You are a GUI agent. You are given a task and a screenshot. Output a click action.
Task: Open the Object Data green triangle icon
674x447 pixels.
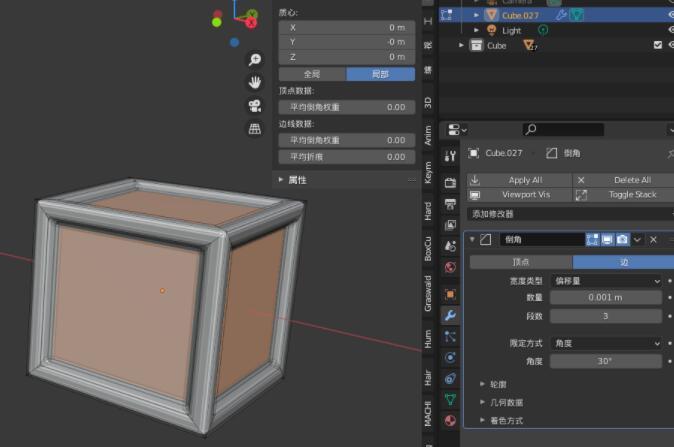450,400
